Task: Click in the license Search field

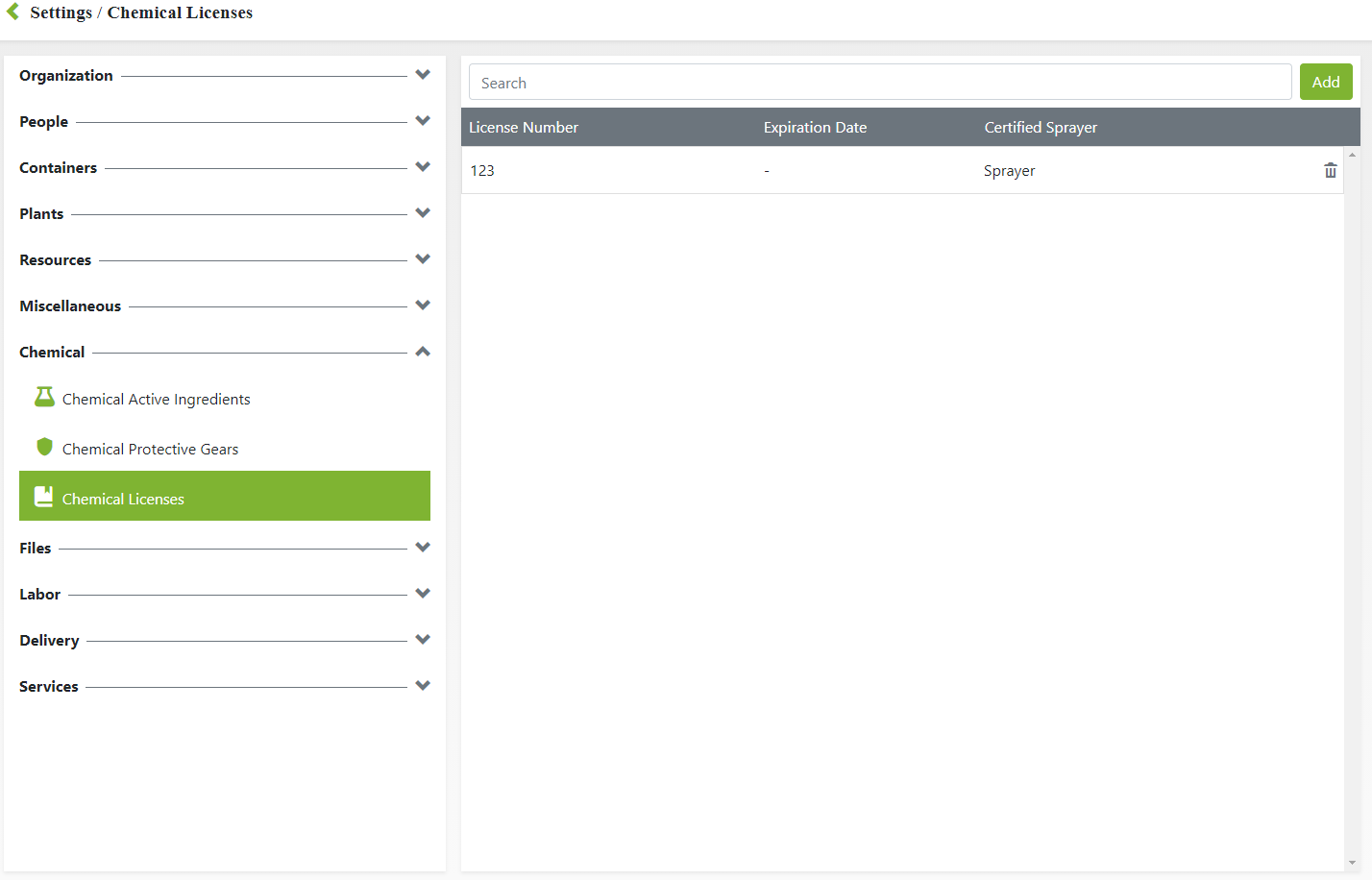Action: pyautogui.click(x=879, y=83)
